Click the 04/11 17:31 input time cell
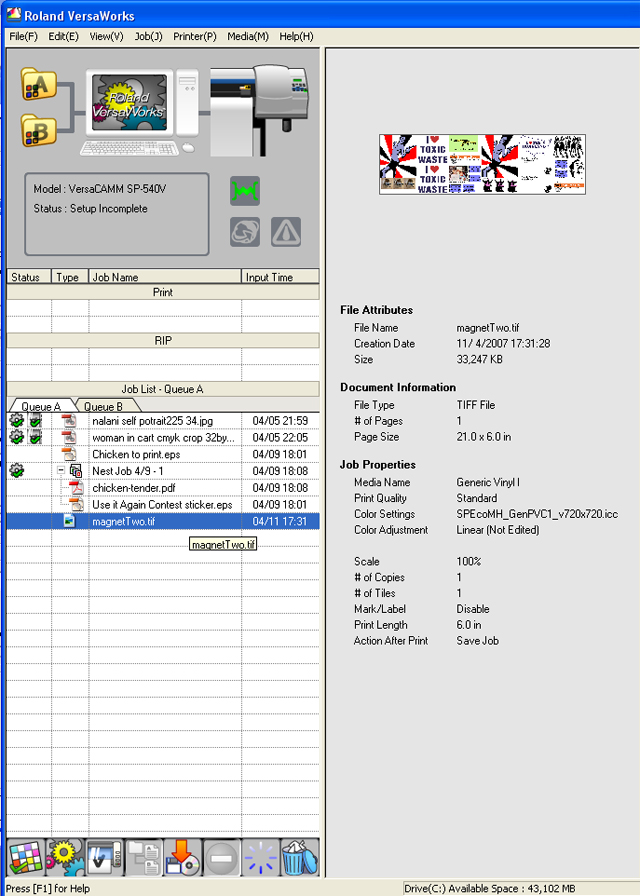This screenshot has height=896, width=640. 280,521
